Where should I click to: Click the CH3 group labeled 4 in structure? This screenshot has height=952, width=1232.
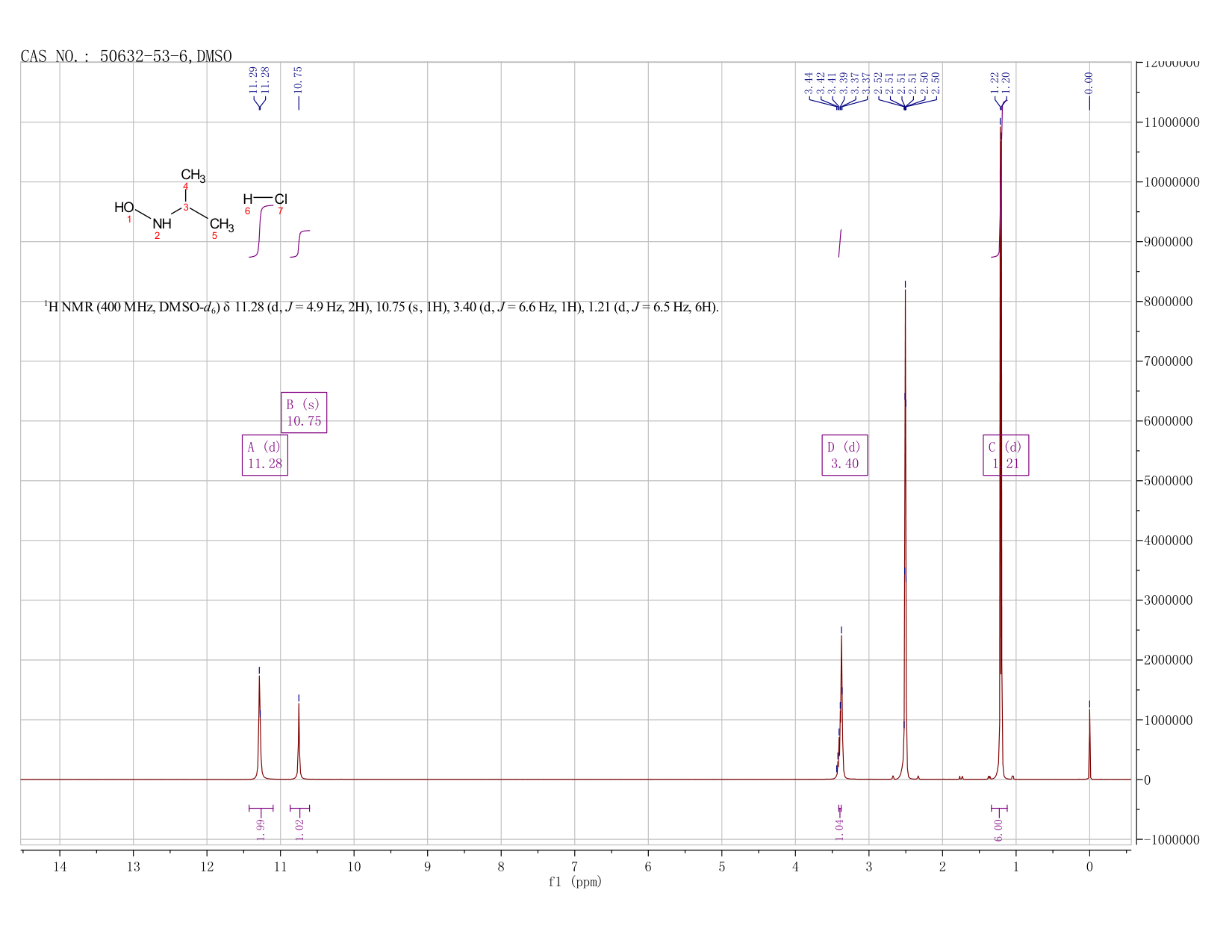pos(192,175)
